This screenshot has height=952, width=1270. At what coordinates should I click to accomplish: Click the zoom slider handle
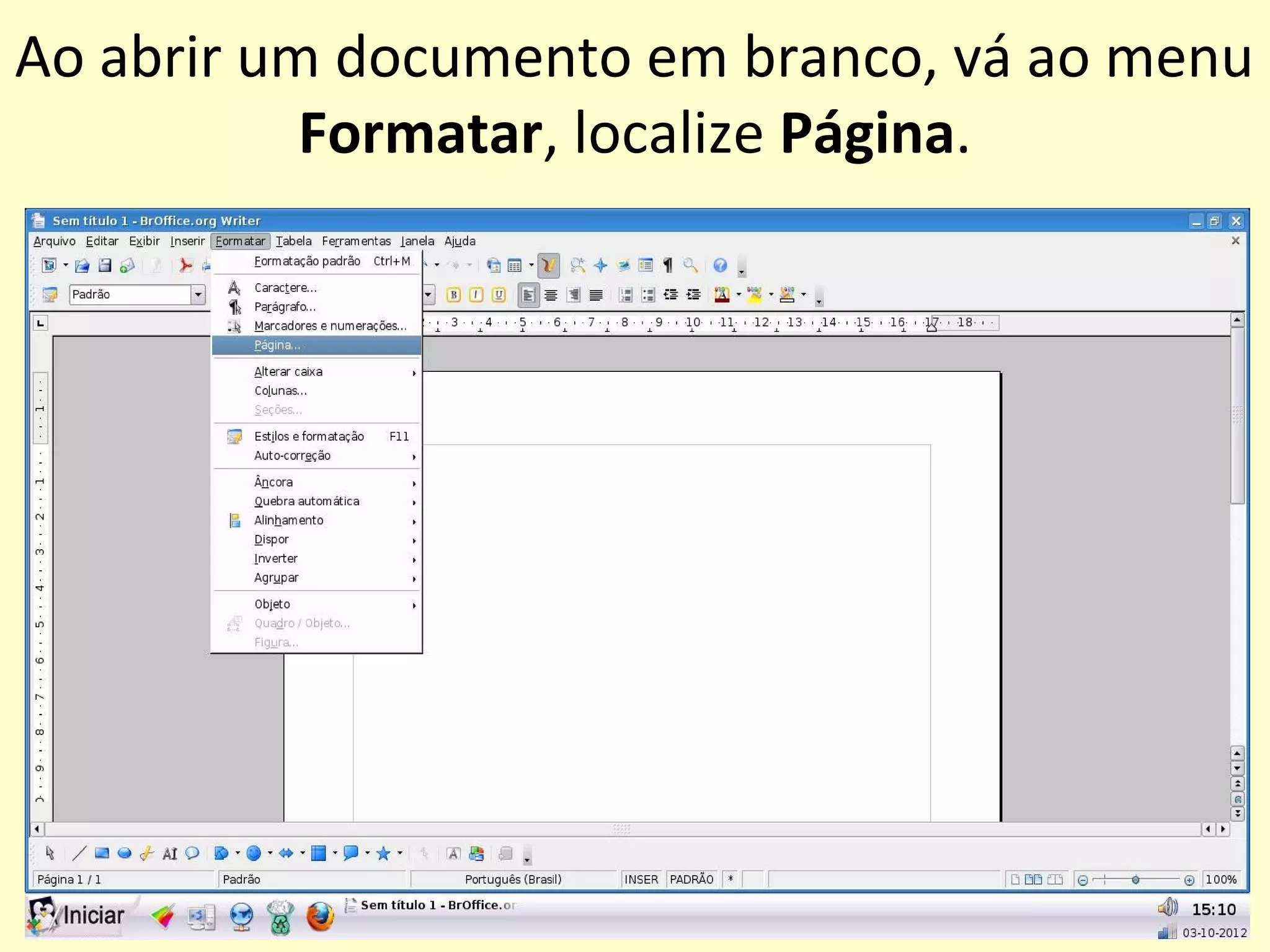1135,879
